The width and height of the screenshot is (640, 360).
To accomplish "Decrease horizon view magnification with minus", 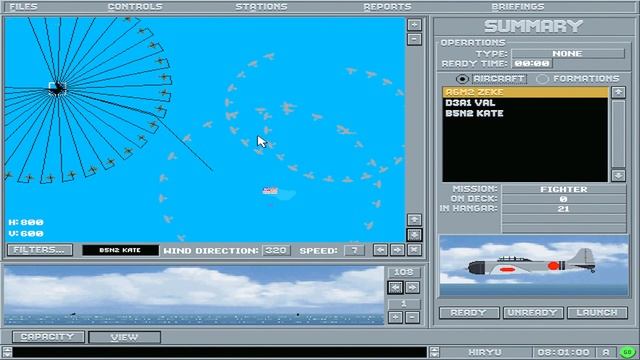I will 412,317.
